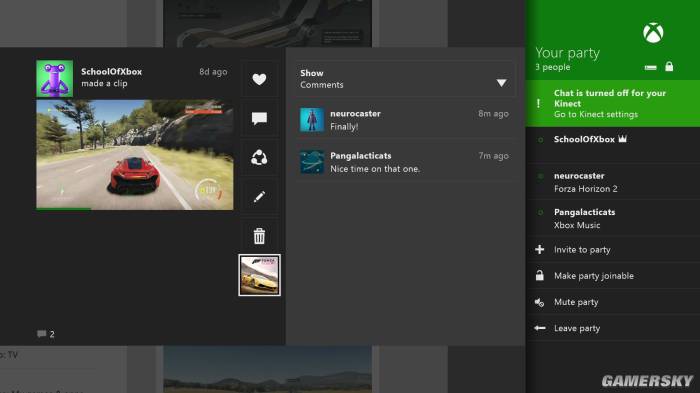
Task: Click the lock icon in party header
Action: point(669,67)
